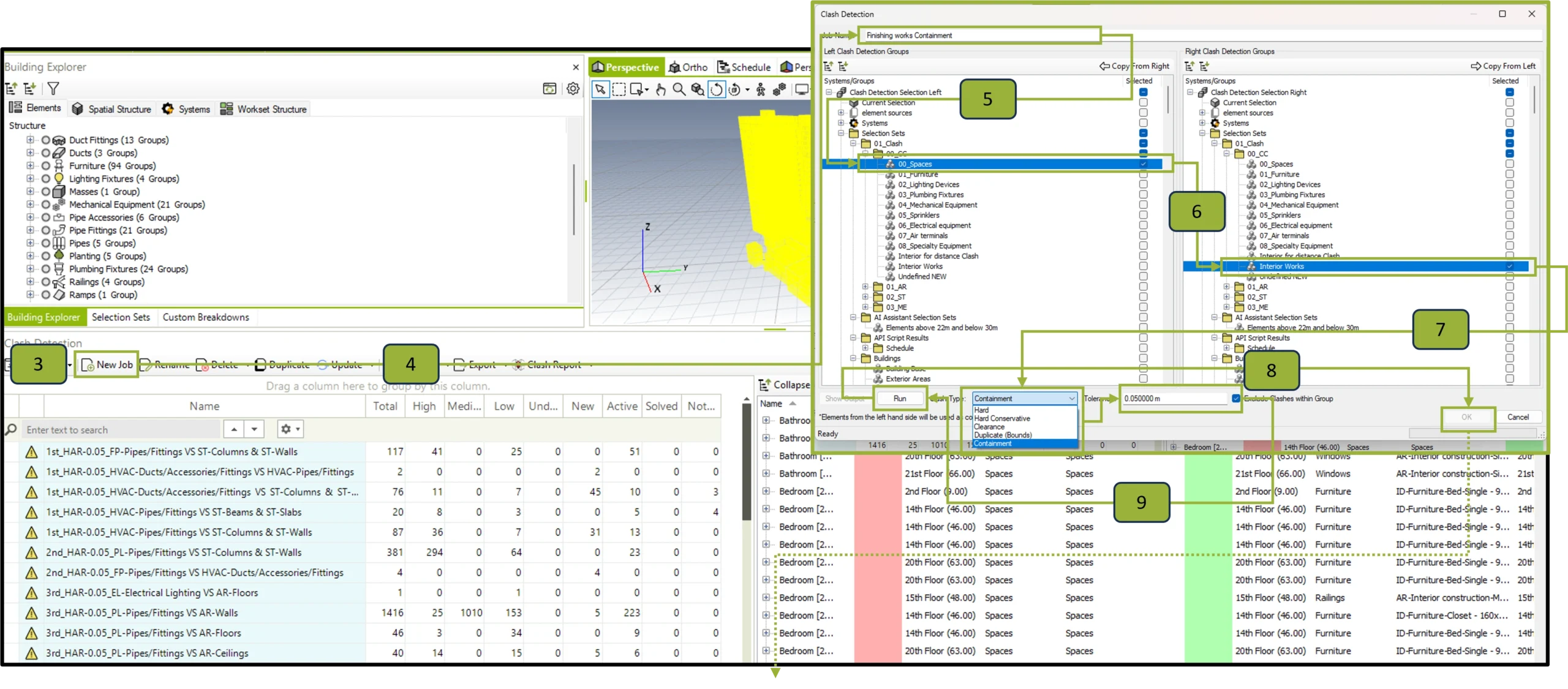Activate the pan hand tool
This screenshot has height=689, width=1568.
(x=660, y=90)
